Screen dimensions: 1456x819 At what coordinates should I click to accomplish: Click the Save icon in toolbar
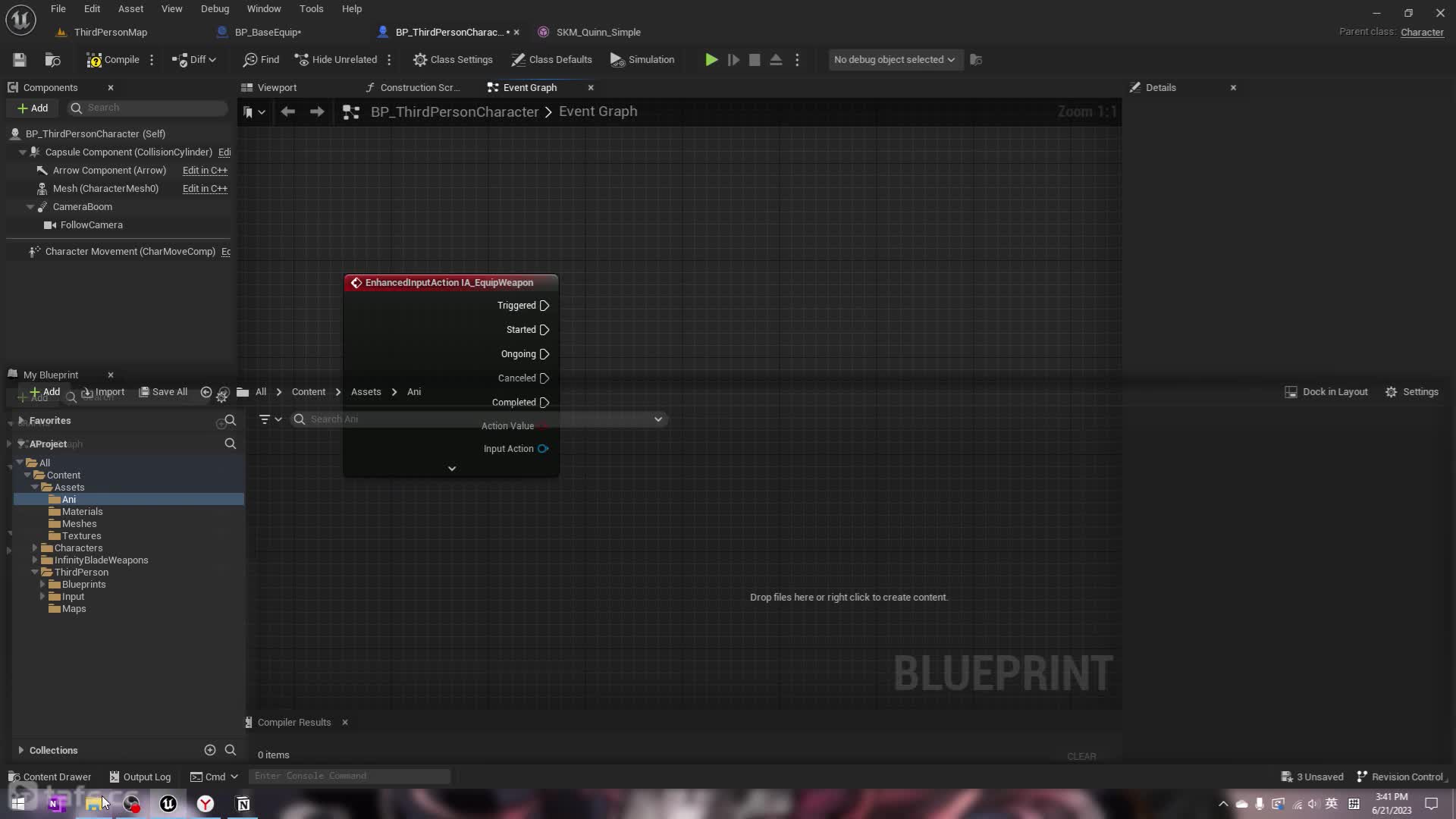[20, 60]
